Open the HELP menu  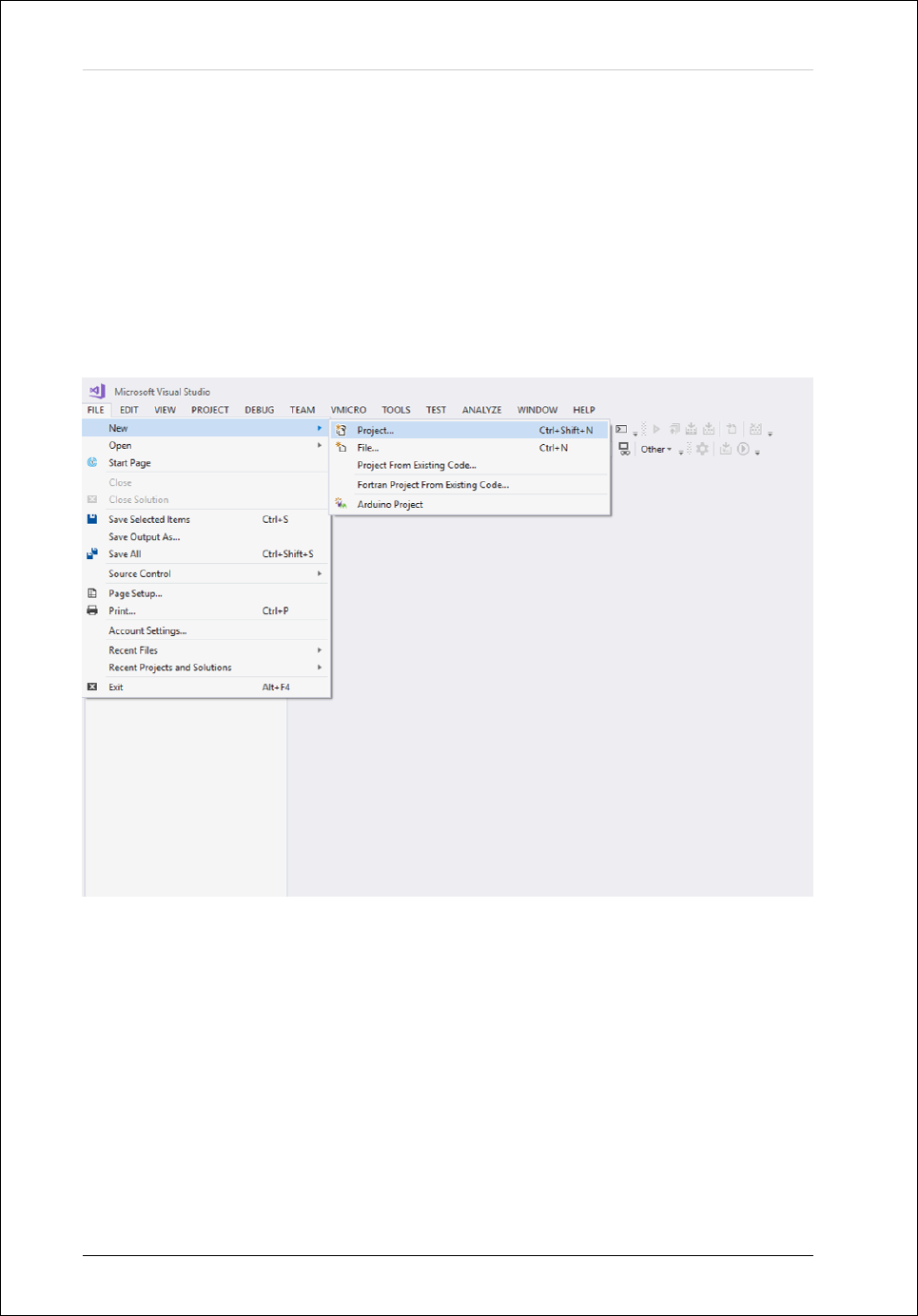pyautogui.click(x=584, y=410)
